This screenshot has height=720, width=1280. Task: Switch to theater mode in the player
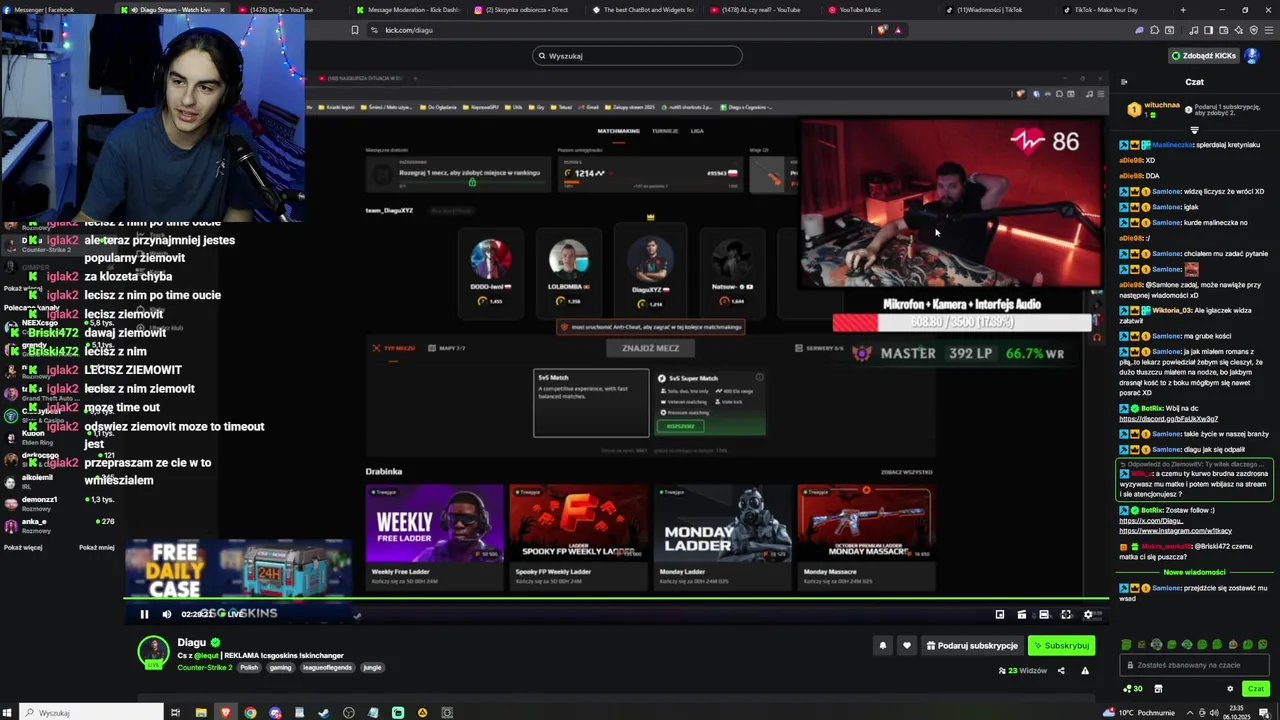(x=1044, y=615)
